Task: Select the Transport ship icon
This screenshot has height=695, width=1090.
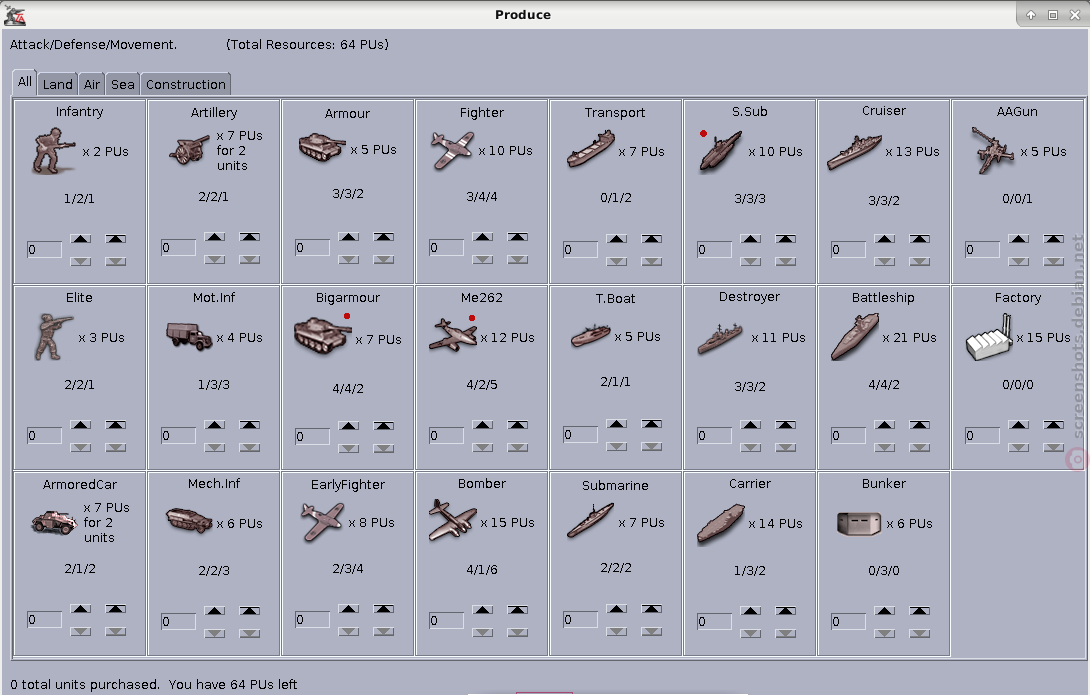Action: coord(591,150)
